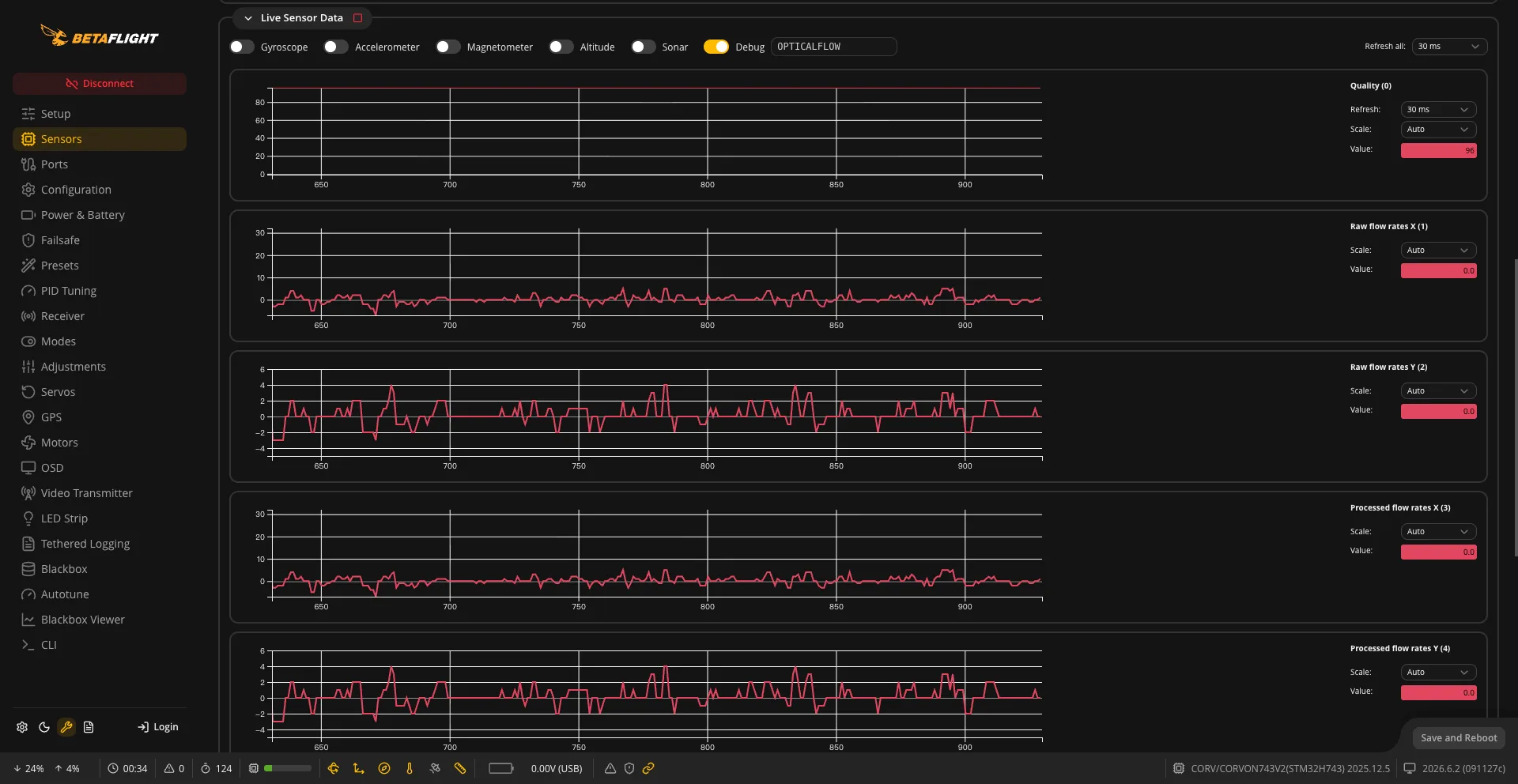Image resolution: width=1518 pixels, height=784 pixels.
Task: Click the Motors propeller icon in sidebar
Action: [28, 443]
